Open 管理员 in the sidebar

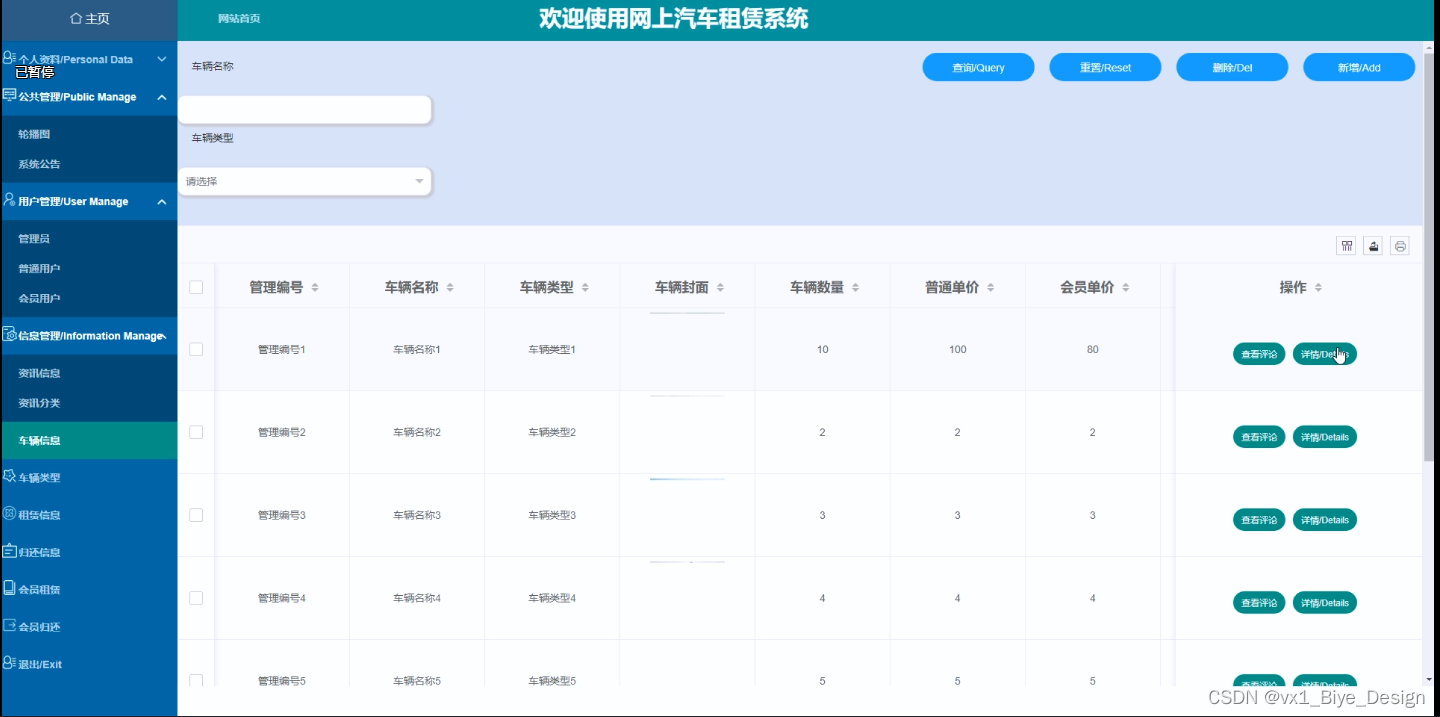[34, 239]
